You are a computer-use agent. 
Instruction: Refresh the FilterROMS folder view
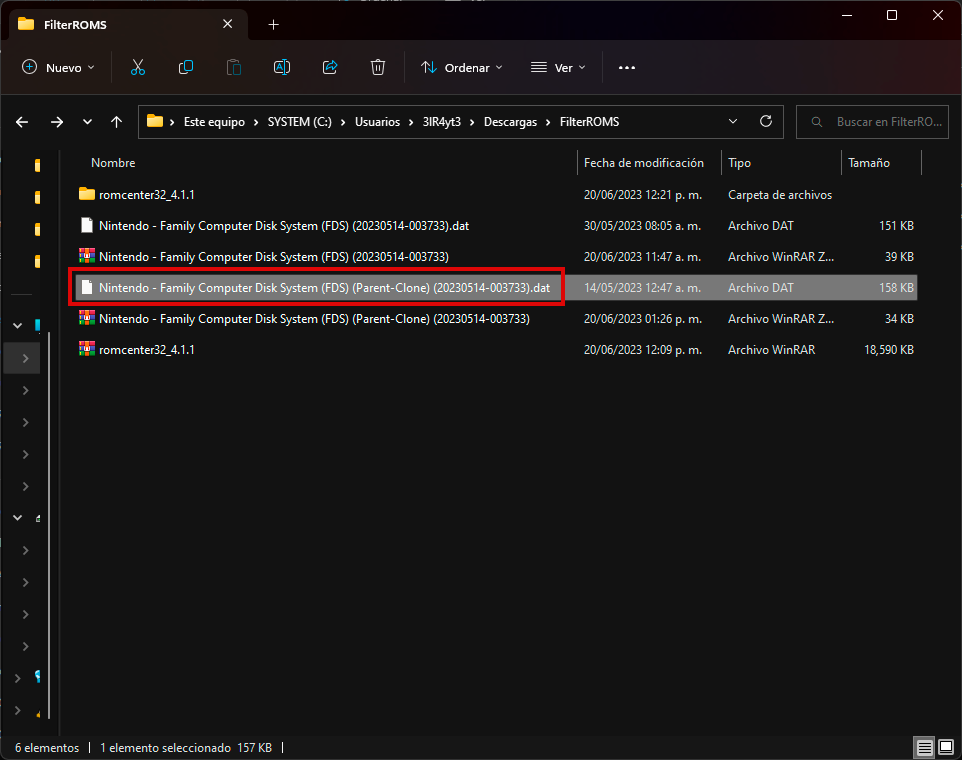point(766,121)
